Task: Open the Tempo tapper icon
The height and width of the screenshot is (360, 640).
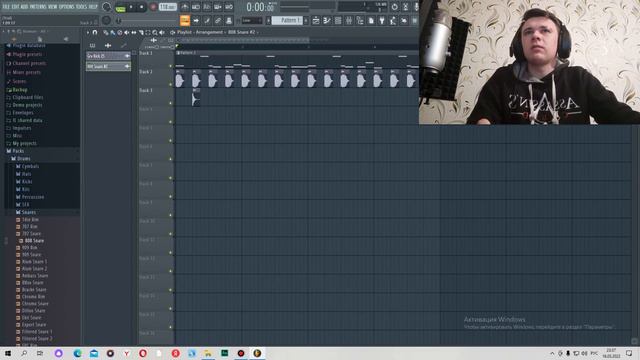Action: pos(393,20)
